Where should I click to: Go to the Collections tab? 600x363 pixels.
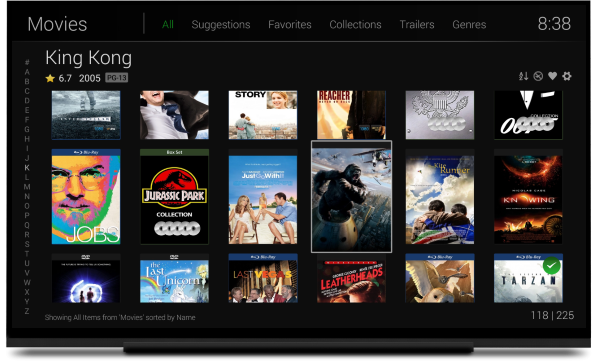355,24
